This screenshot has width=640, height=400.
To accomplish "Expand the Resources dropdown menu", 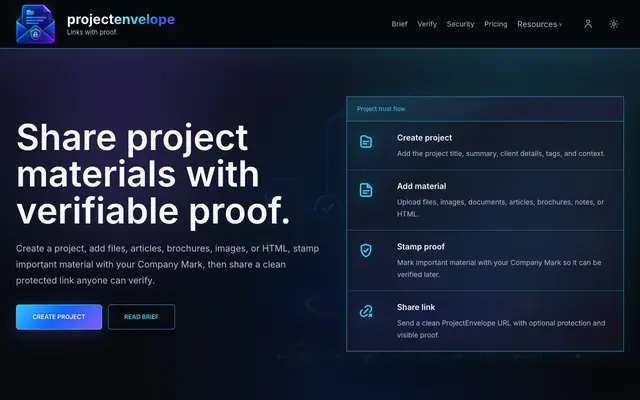I will point(540,24).
